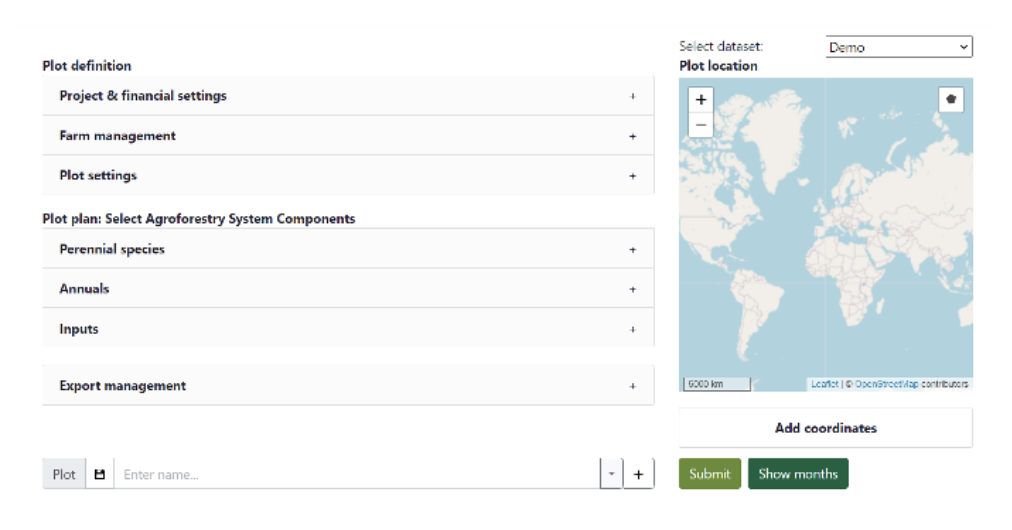Zoom out on the plot location map
This screenshot has height=530, width=1012.
[x=701, y=125]
